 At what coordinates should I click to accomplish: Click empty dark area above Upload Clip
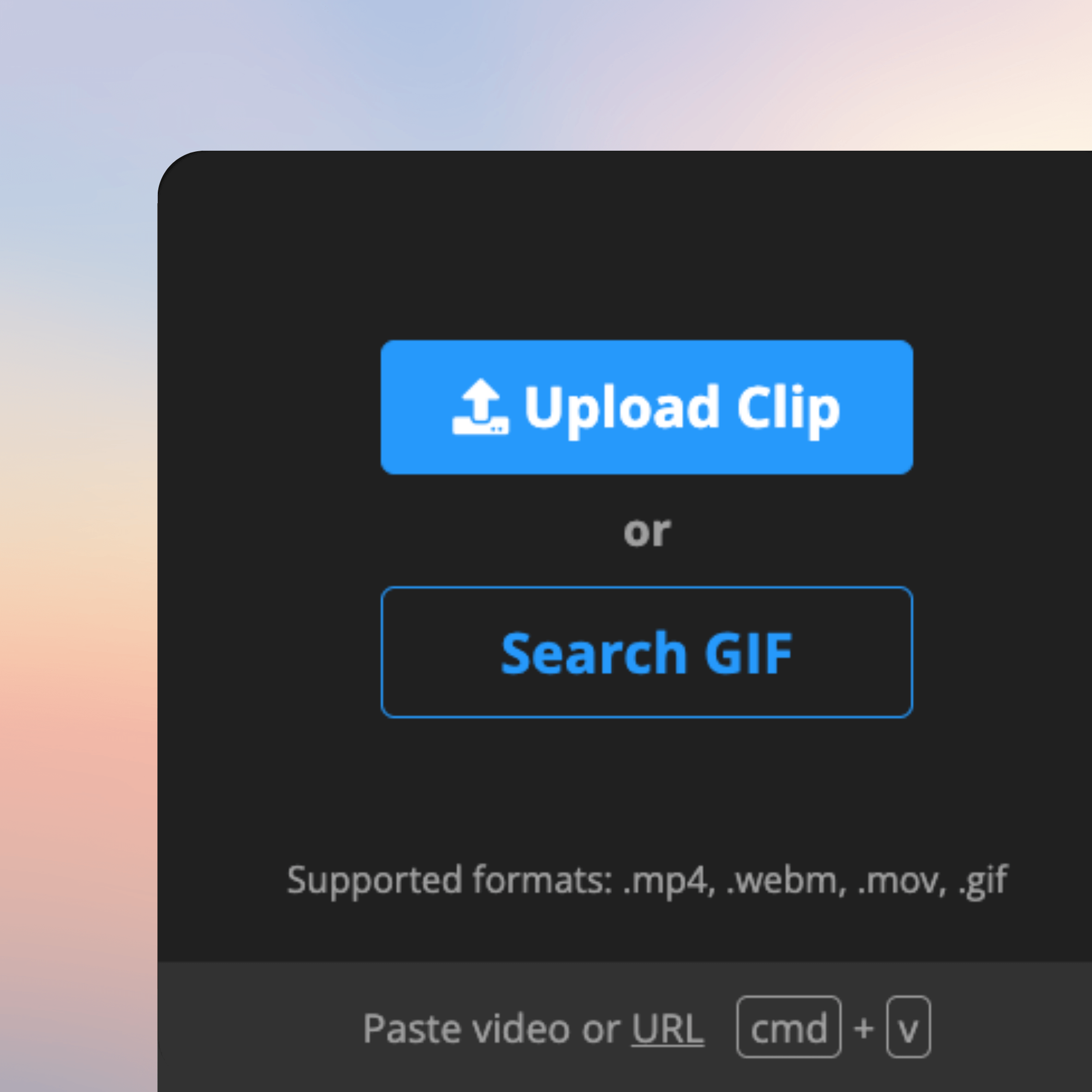(646, 248)
